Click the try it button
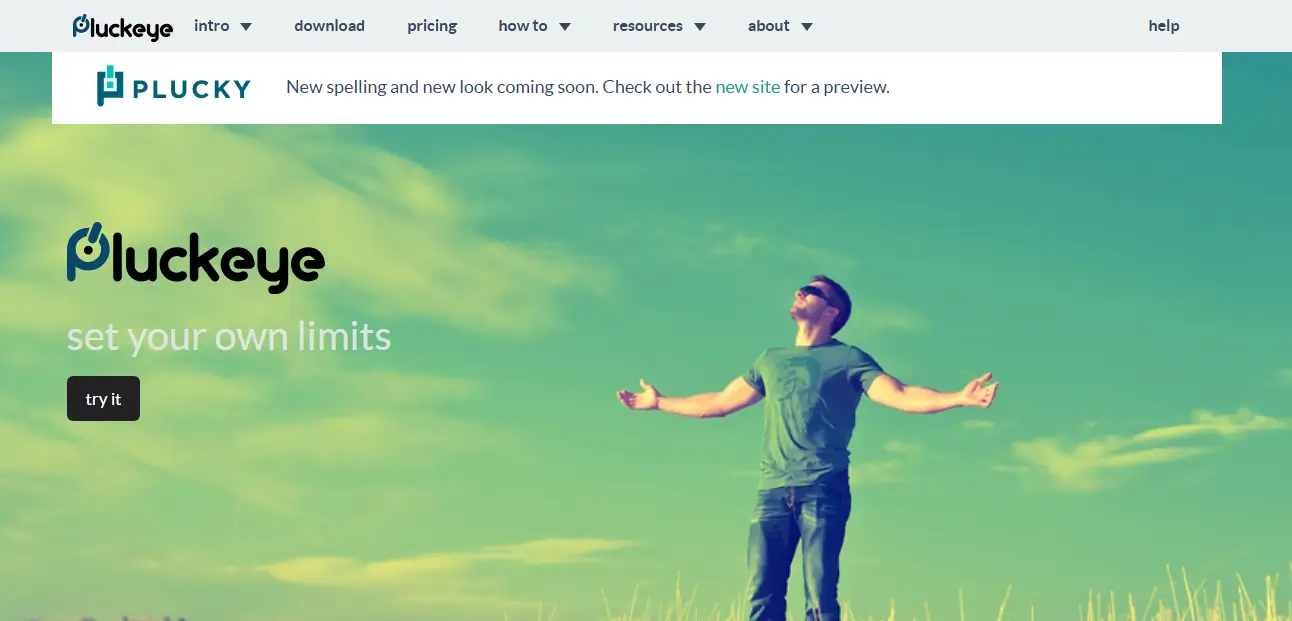This screenshot has width=1292, height=621. point(103,399)
